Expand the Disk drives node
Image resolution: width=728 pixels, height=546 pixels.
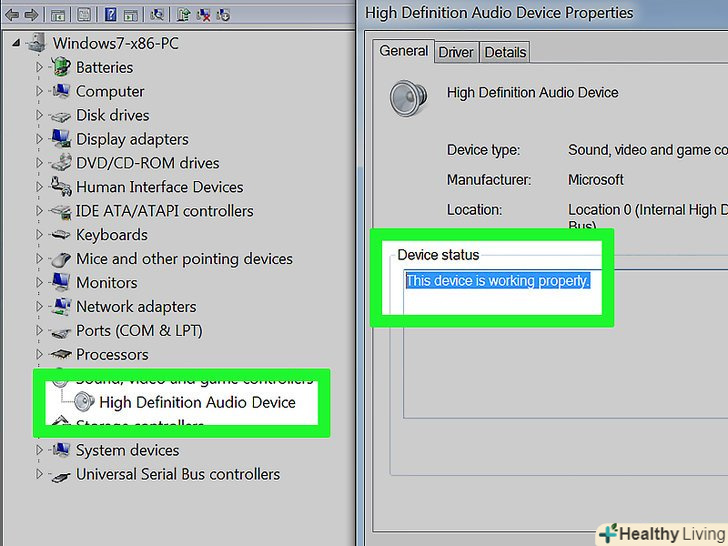click(39, 115)
